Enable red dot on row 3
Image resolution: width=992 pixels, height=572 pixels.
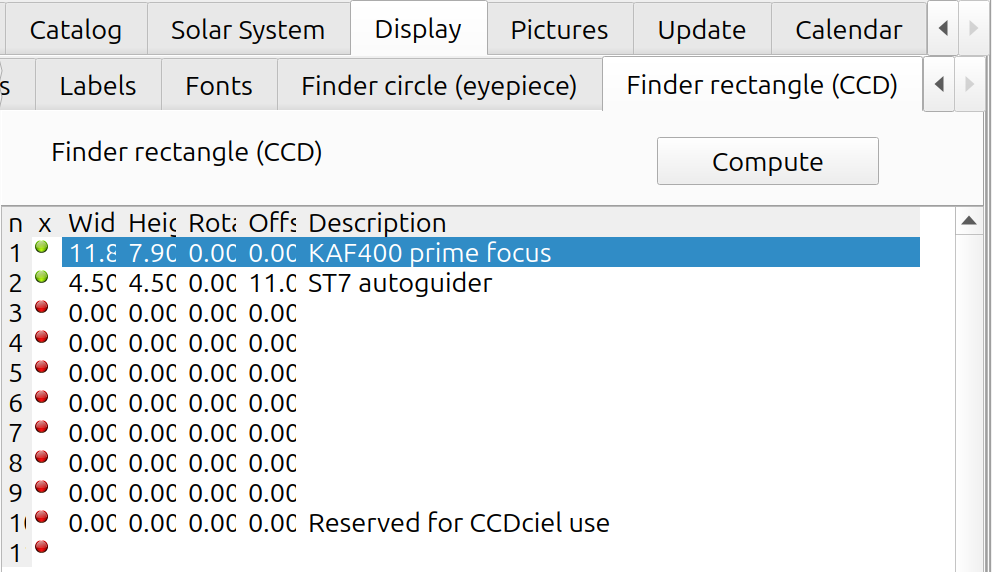pos(42,308)
